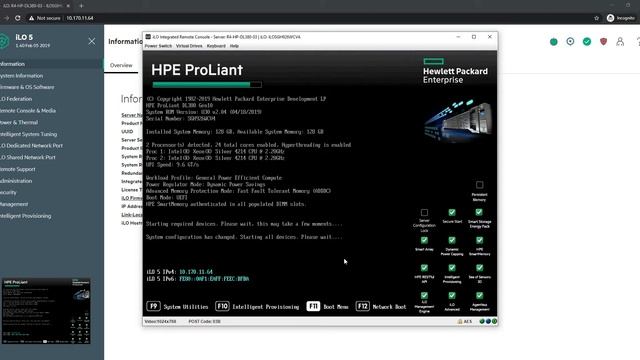Viewport: 640px width, 360px height.
Task: Open the Virtual Drives menu
Action: tap(189, 46)
